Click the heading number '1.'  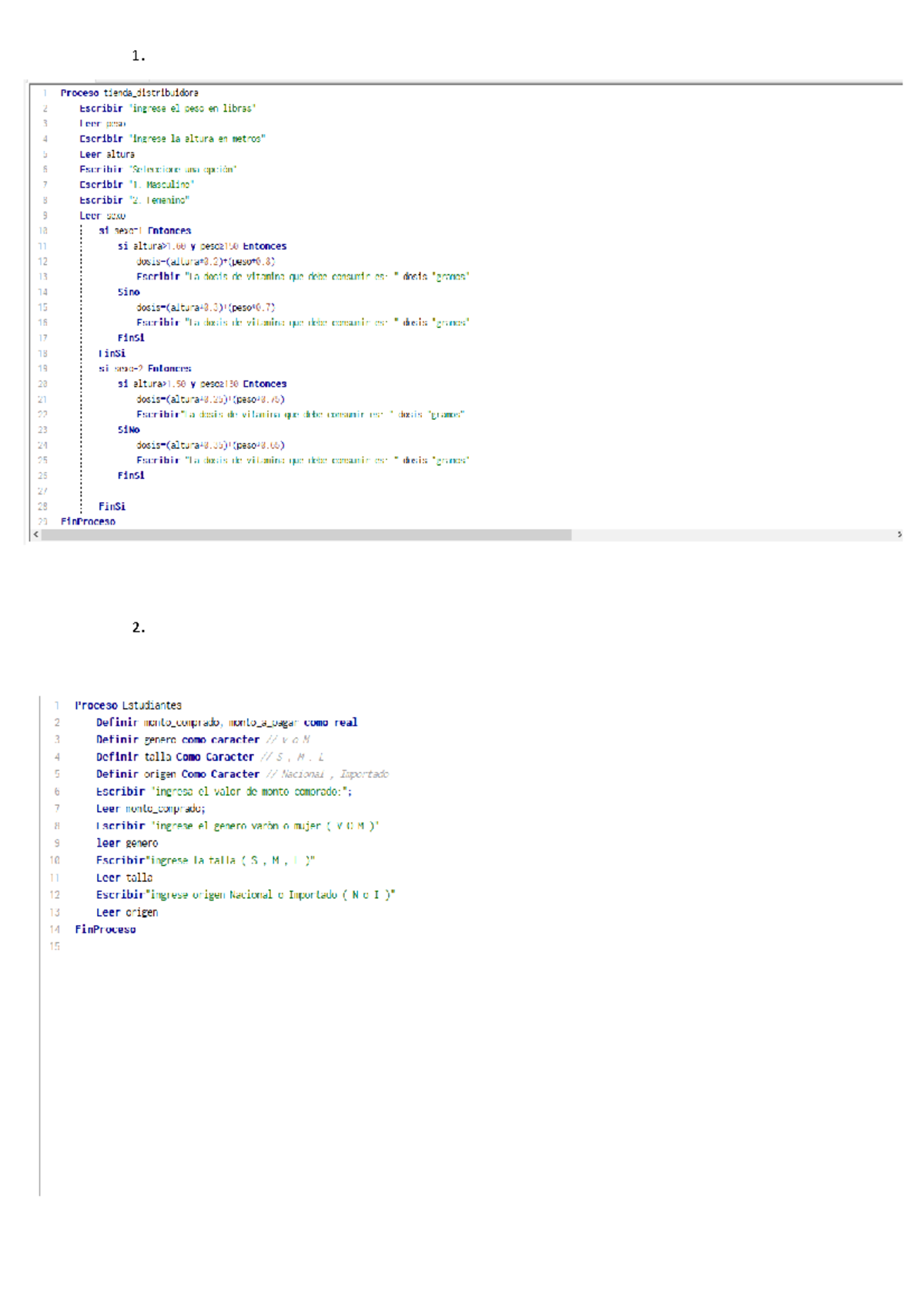point(139,55)
